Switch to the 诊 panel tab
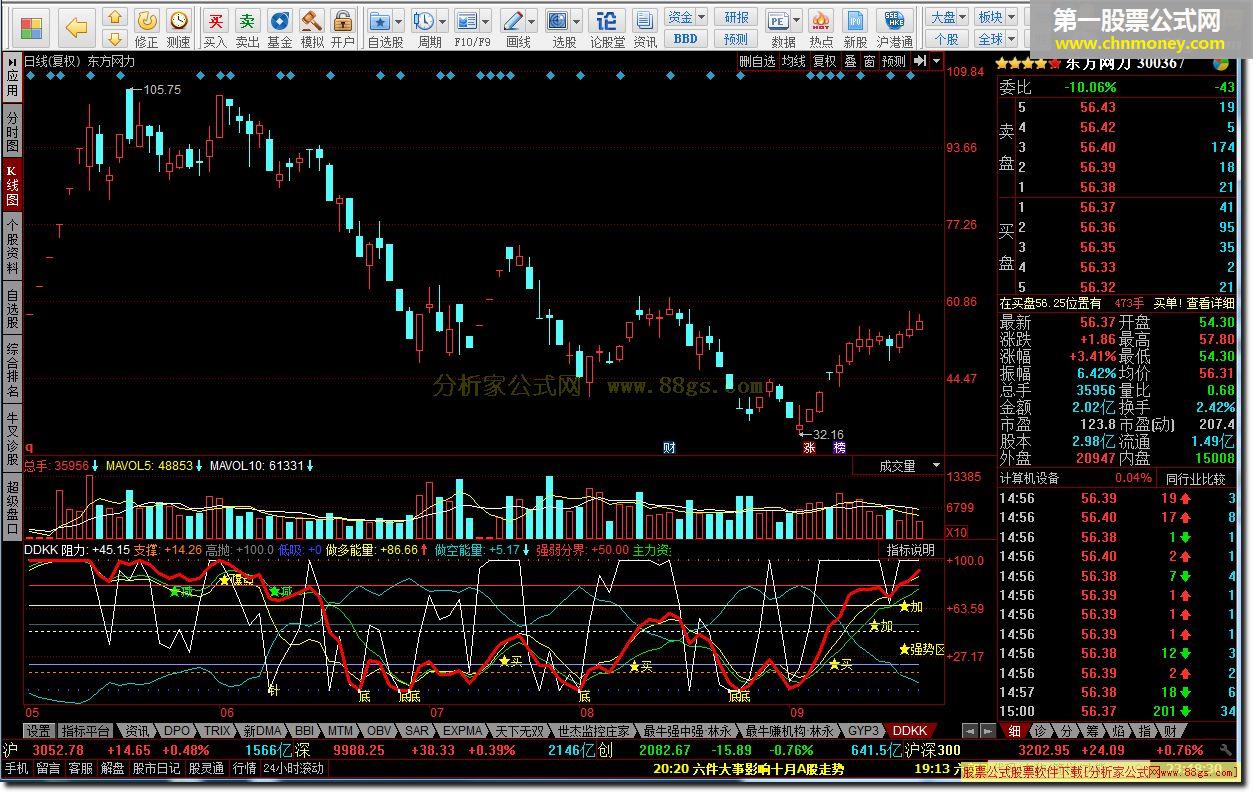The height and width of the screenshot is (793, 1253). [1040, 731]
